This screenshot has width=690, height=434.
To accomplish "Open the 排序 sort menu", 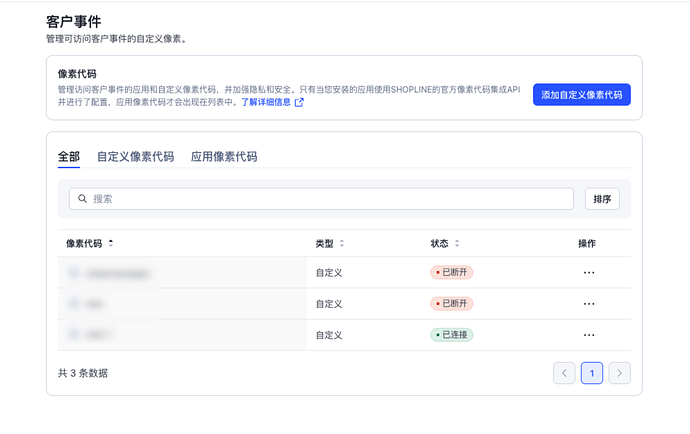I will [602, 199].
